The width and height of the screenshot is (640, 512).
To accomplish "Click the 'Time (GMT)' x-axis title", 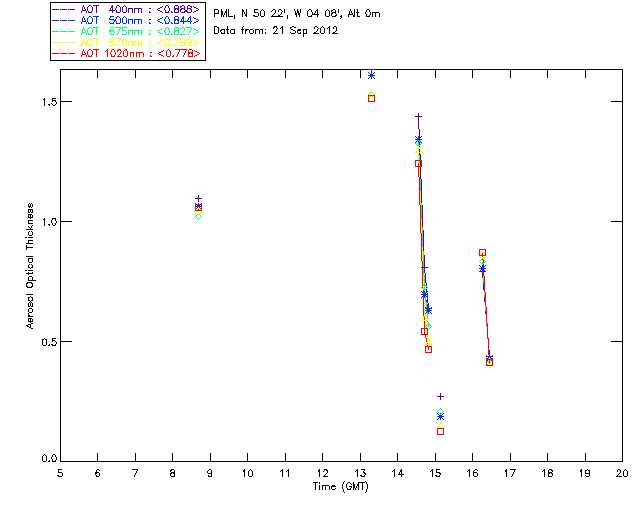I will click(341, 487).
